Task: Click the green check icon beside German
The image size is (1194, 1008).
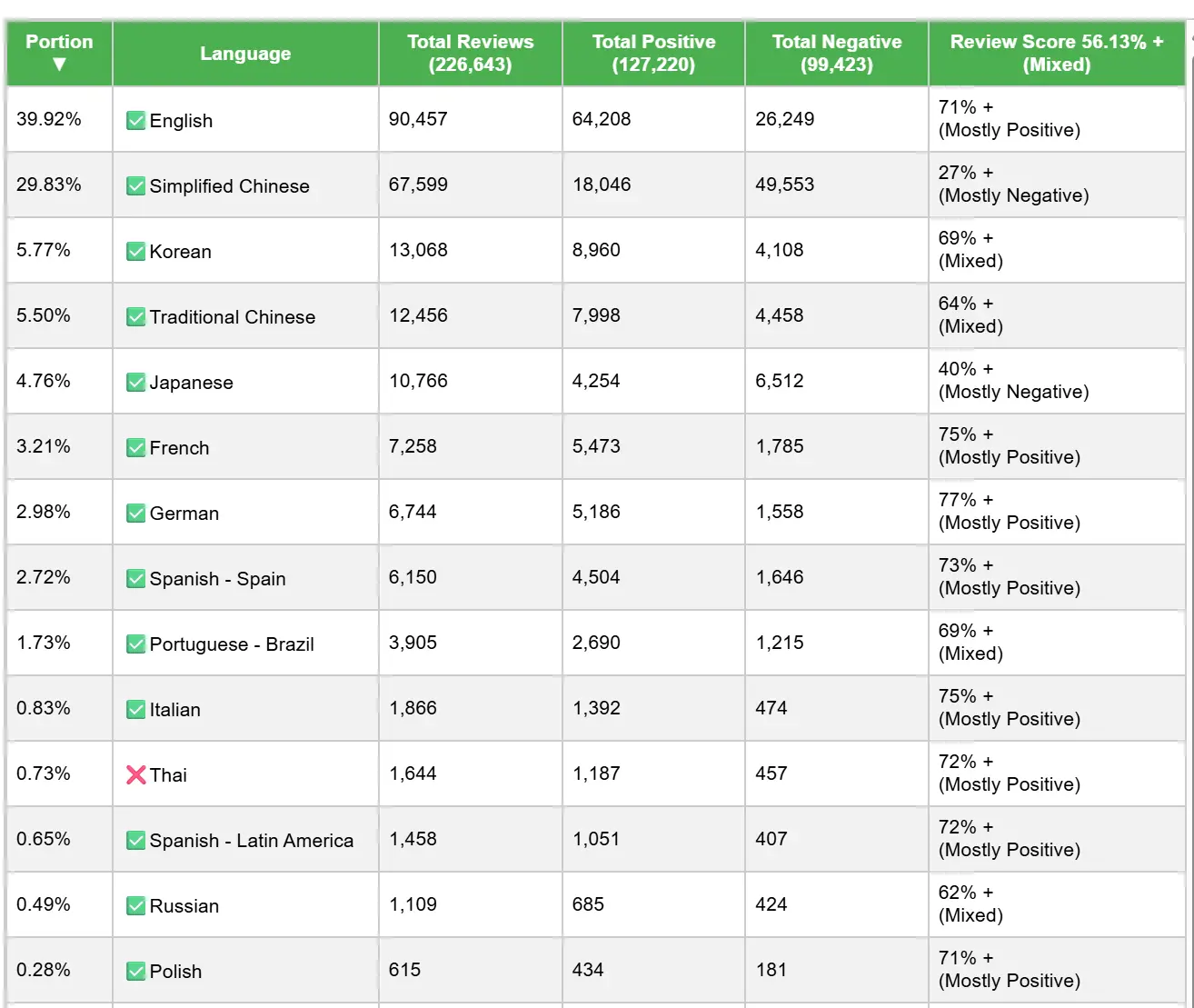Action: click(135, 513)
